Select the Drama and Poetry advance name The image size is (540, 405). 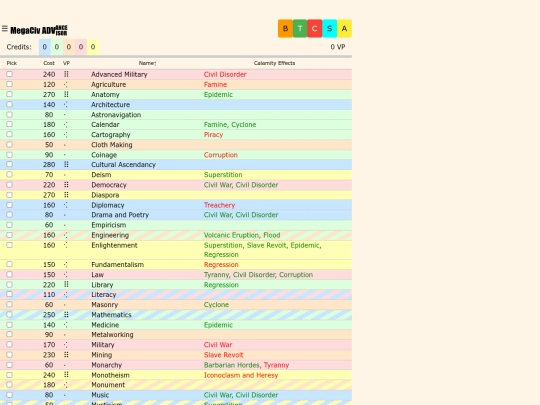tap(120, 215)
